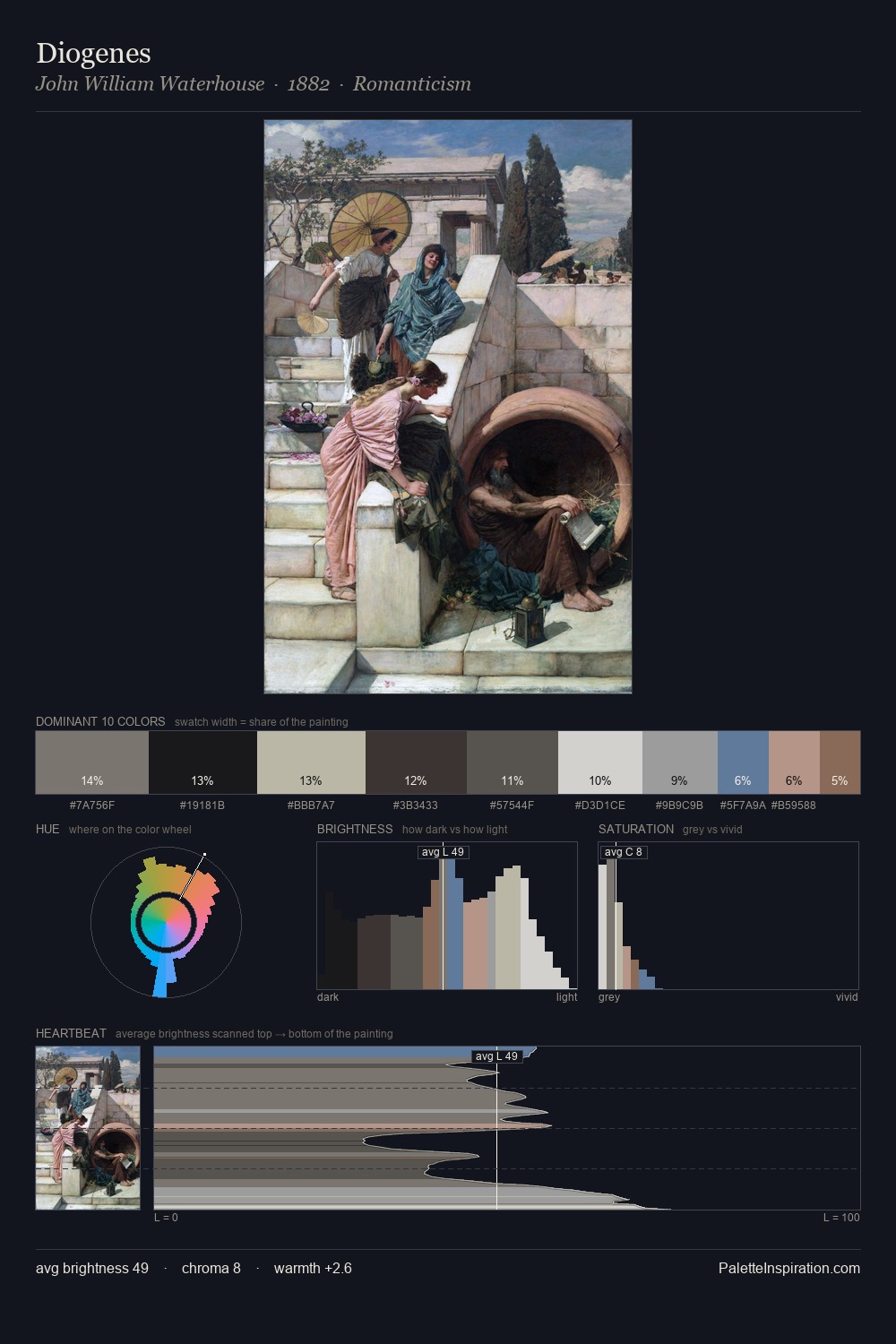Image resolution: width=896 pixels, height=1344 pixels.
Task: Click the 'avg brightness 49' footer stat
Action: (92, 1268)
